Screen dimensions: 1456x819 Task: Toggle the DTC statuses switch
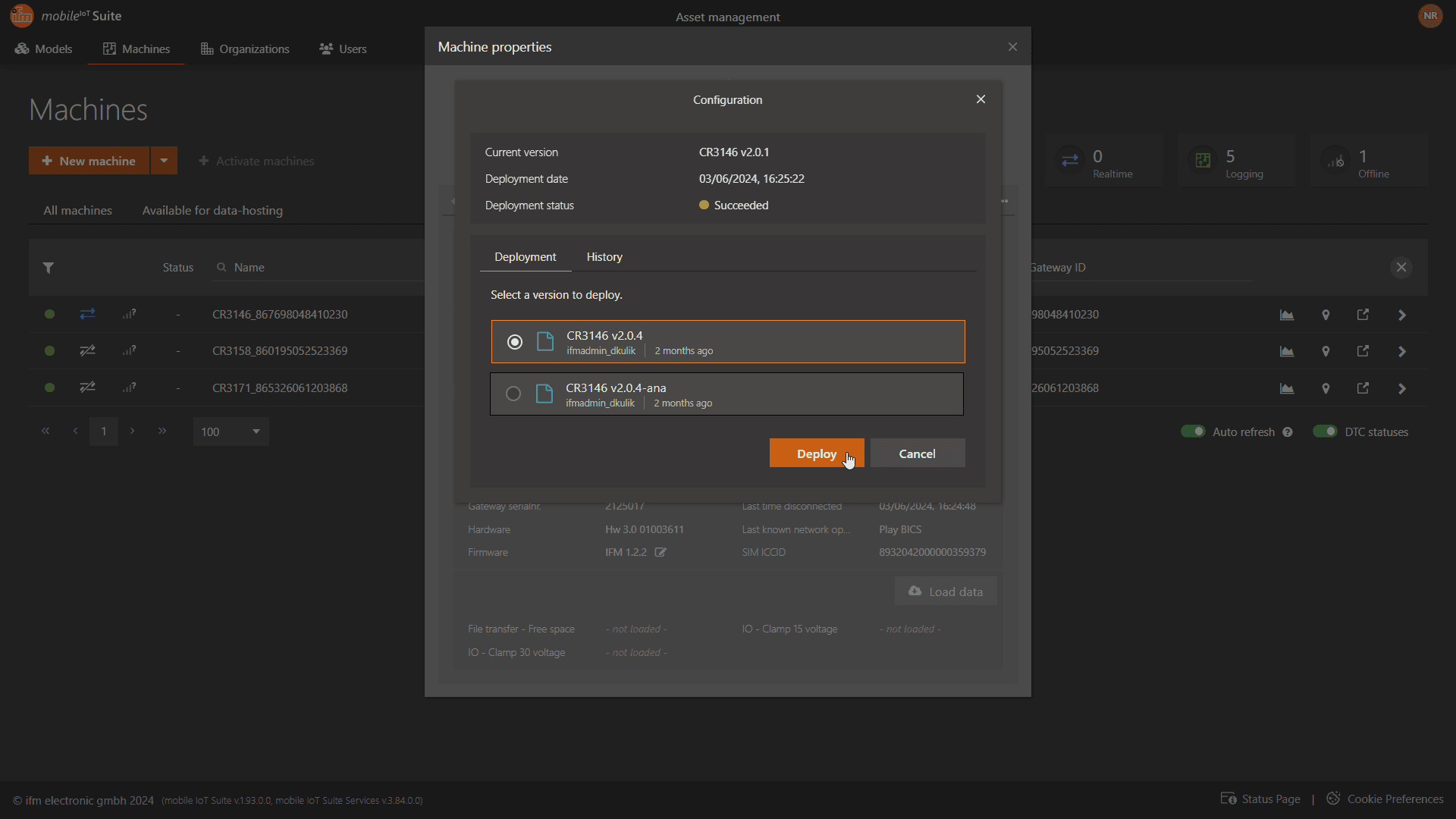click(x=1325, y=431)
